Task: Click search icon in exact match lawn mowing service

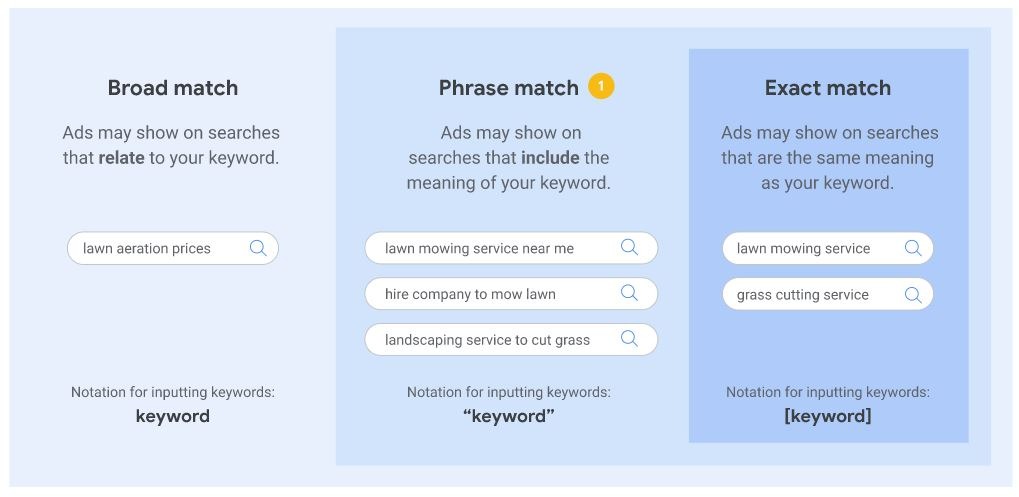Action: [x=913, y=248]
